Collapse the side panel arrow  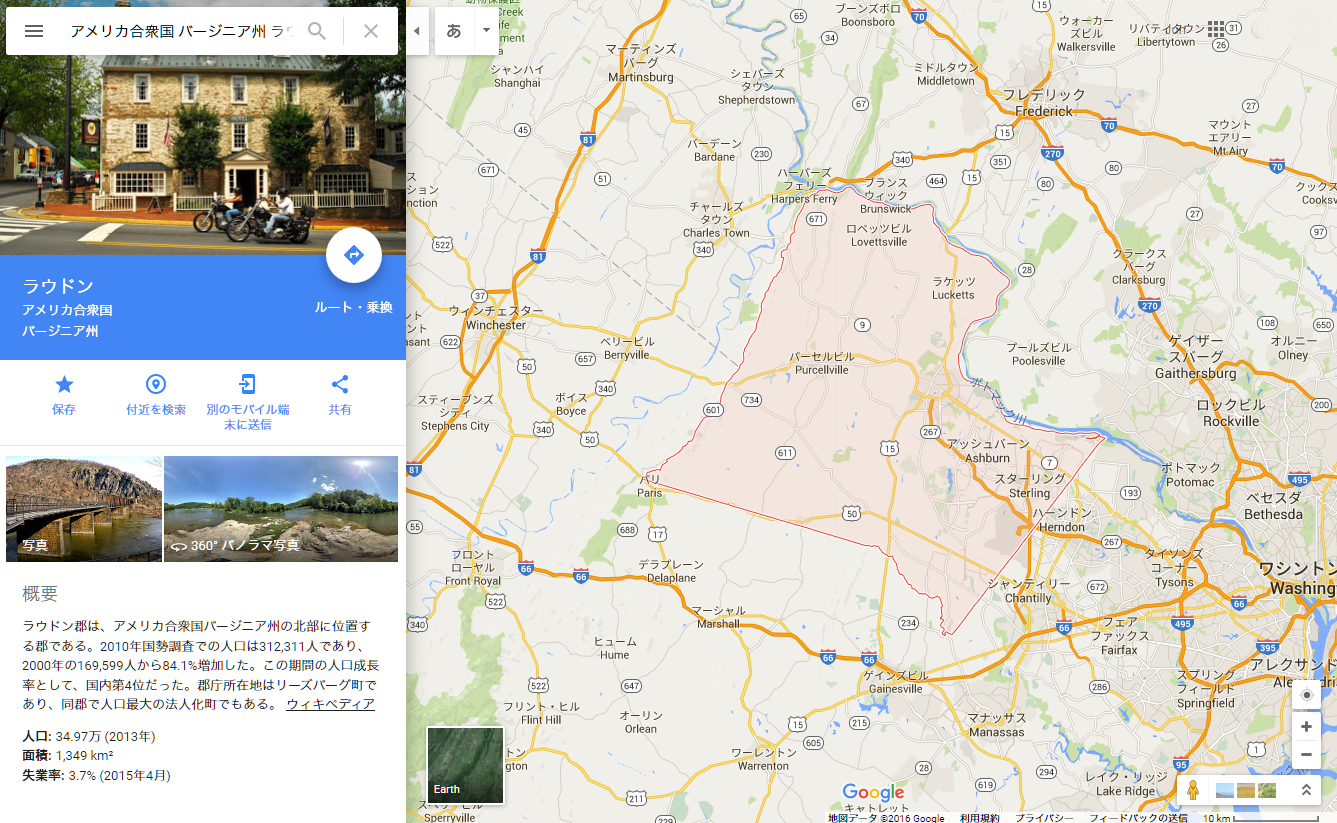click(417, 31)
